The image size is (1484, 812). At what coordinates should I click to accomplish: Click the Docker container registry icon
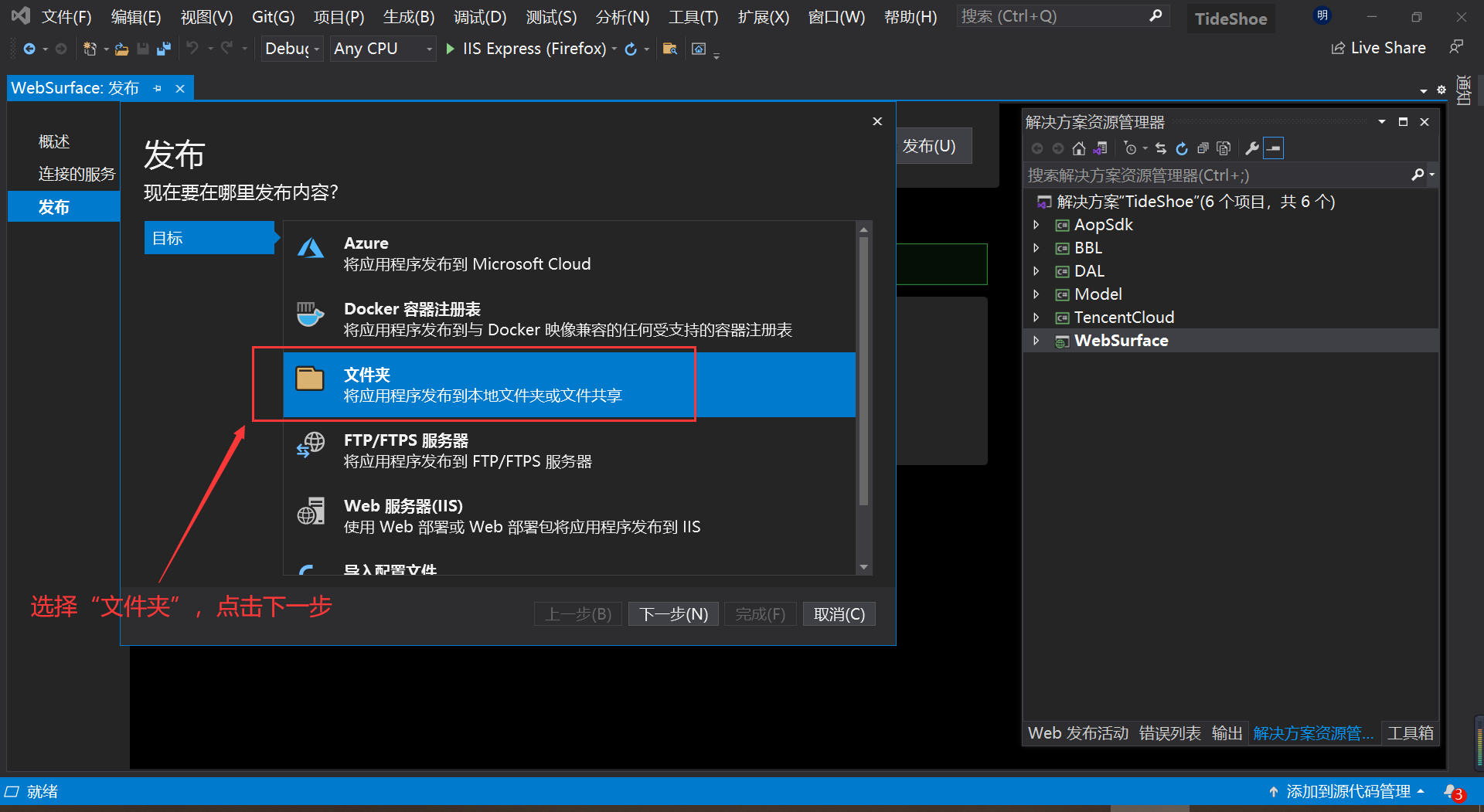pos(310,314)
